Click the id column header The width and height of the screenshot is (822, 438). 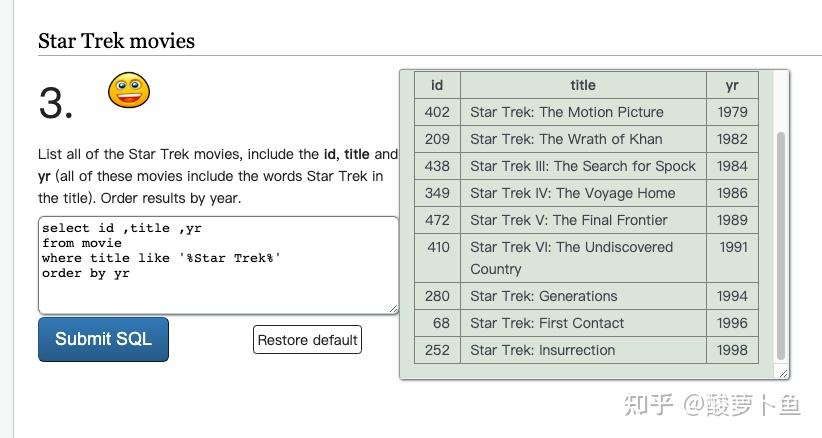(x=437, y=85)
